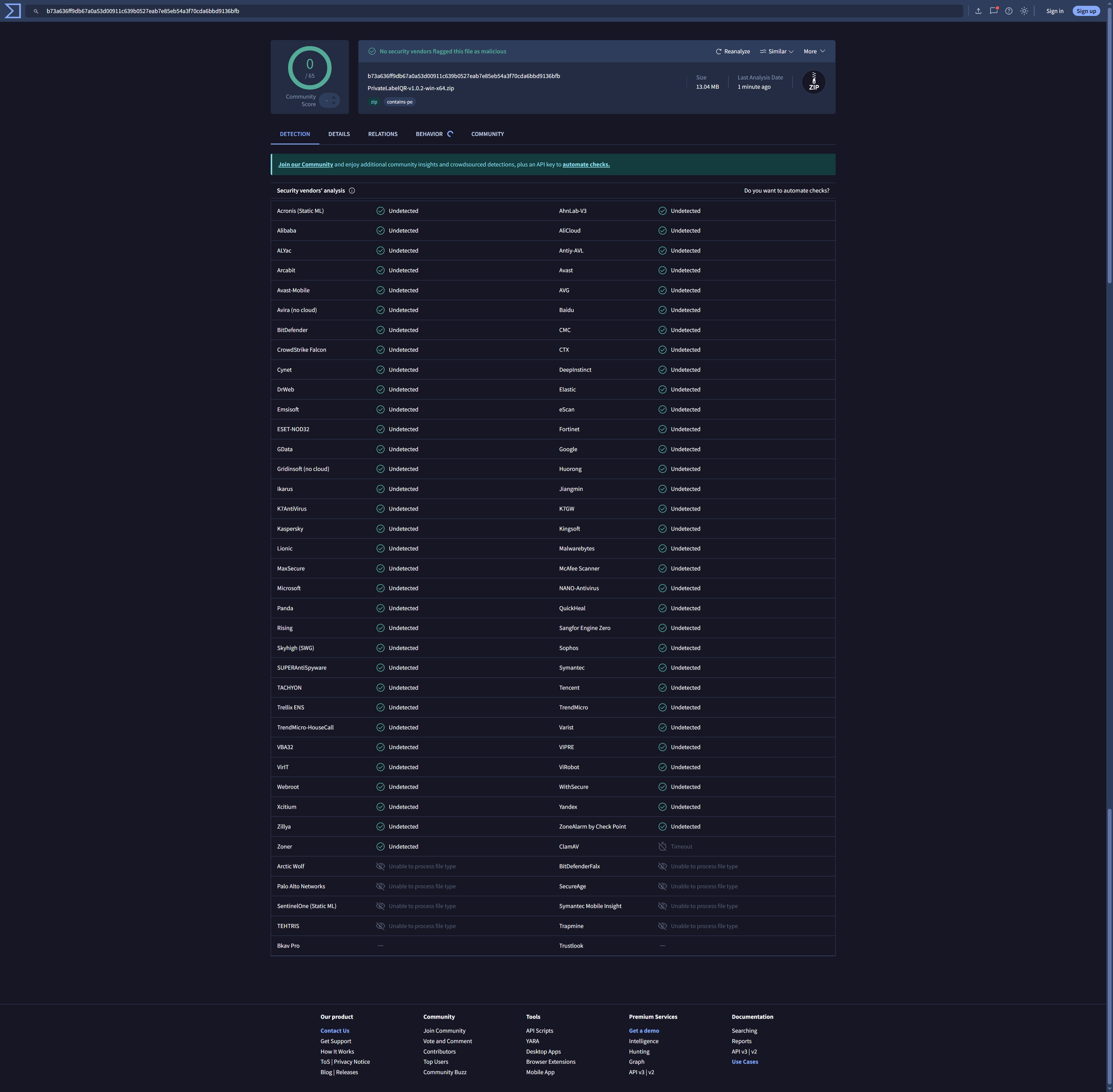Viewport: 1113px width, 1092px height.
Task: Toggle the light/dark theme sun icon
Action: click(x=1024, y=11)
